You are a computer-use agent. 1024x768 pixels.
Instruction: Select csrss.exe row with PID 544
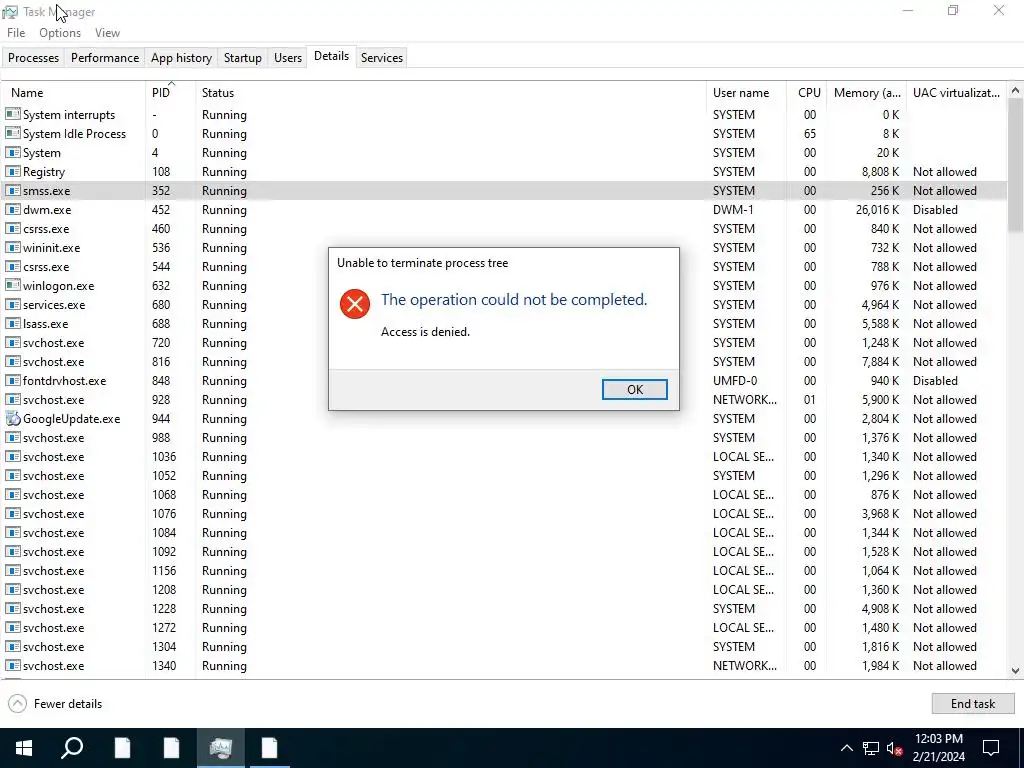504,266
